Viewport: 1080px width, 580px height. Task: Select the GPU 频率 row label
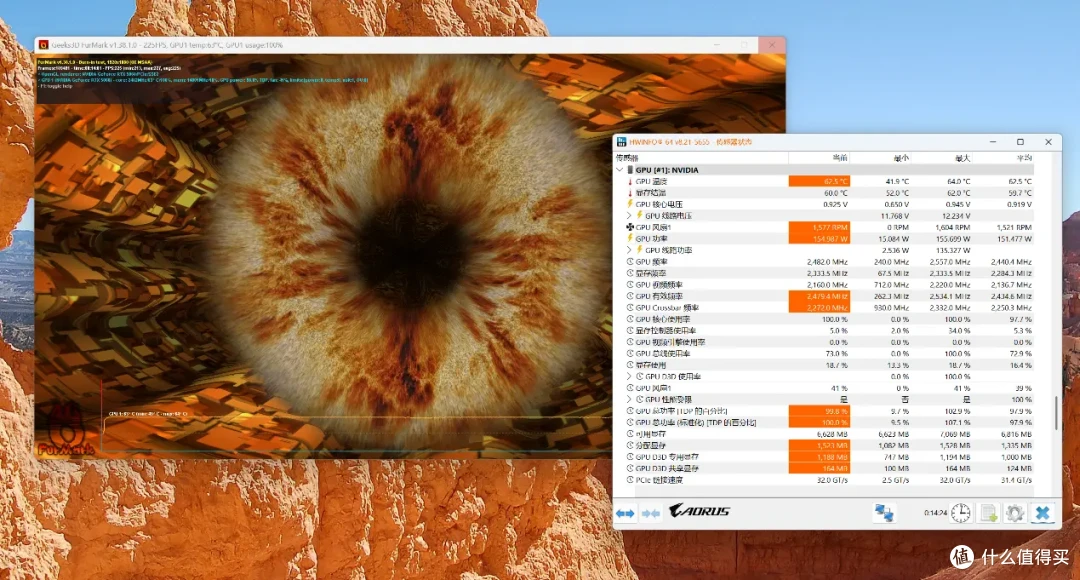pyautogui.click(x=651, y=262)
